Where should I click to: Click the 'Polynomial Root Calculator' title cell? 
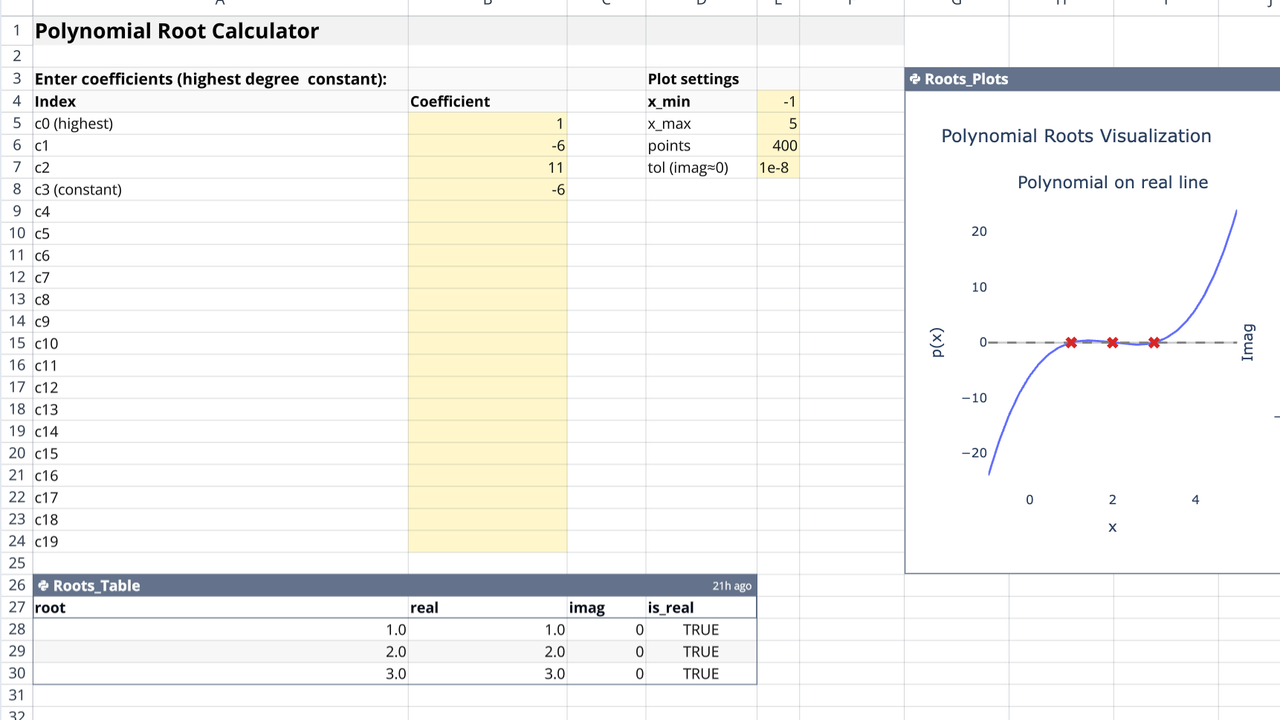(x=220, y=31)
